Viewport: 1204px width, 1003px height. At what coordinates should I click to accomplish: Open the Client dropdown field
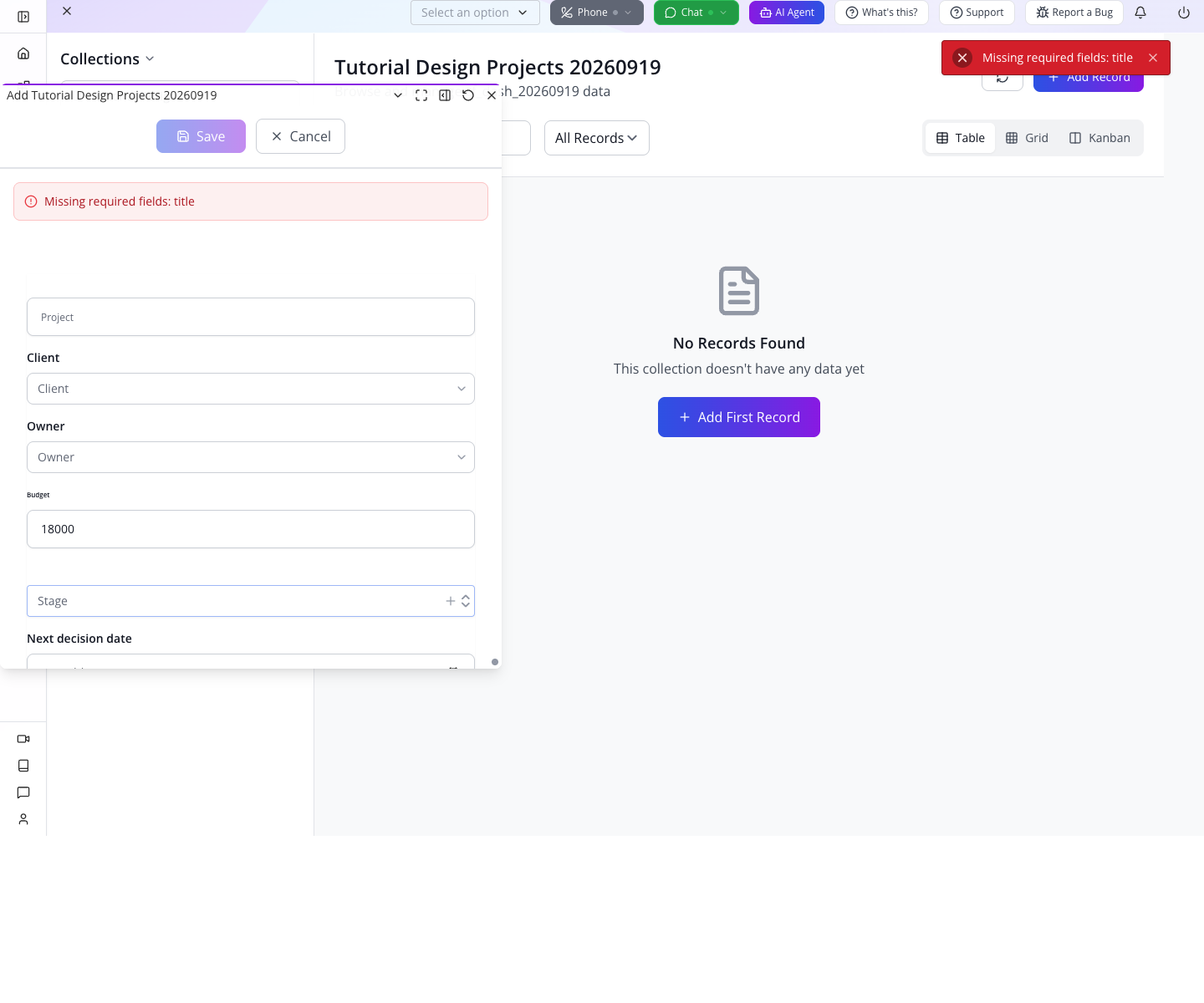point(251,389)
